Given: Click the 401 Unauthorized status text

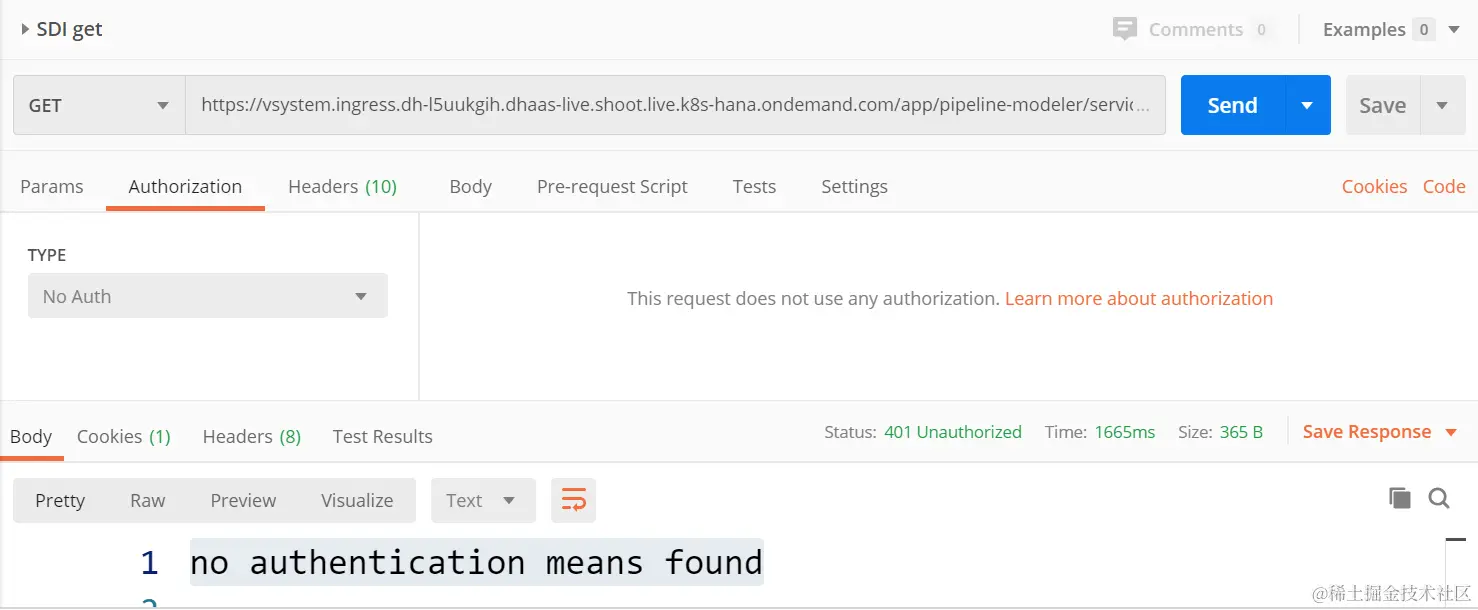Looking at the screenshot, I should [x=953, y=432].
